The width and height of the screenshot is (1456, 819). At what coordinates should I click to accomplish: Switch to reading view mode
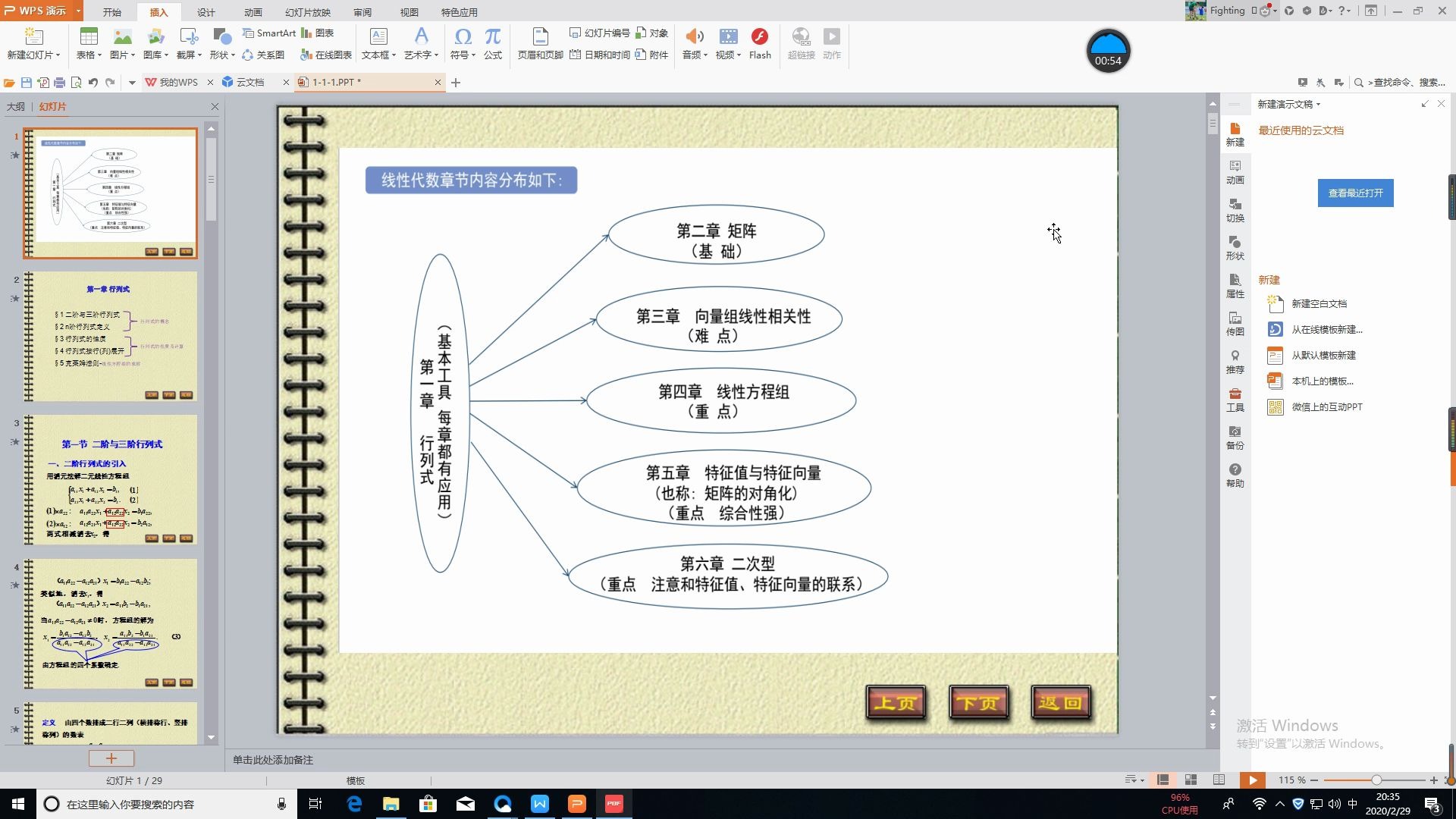coord(1219,780)
